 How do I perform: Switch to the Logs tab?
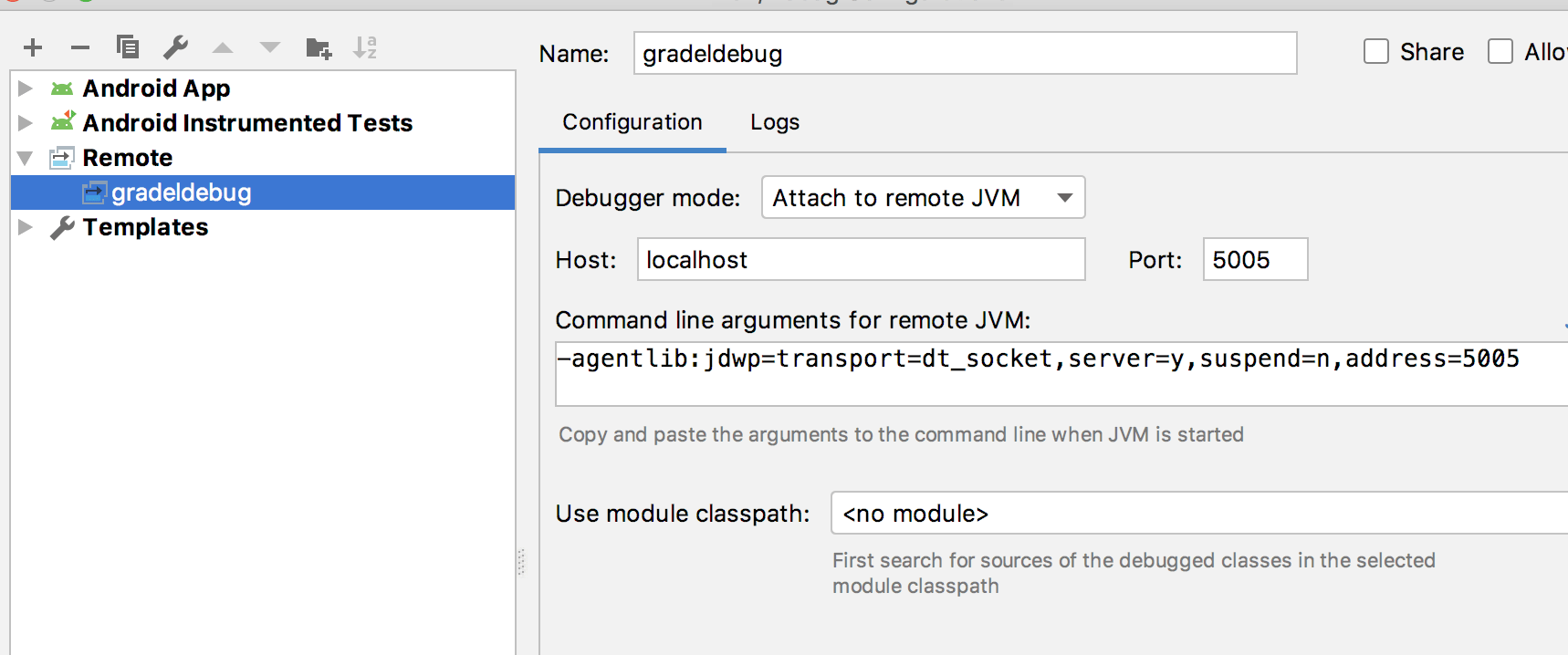[775, 122]
